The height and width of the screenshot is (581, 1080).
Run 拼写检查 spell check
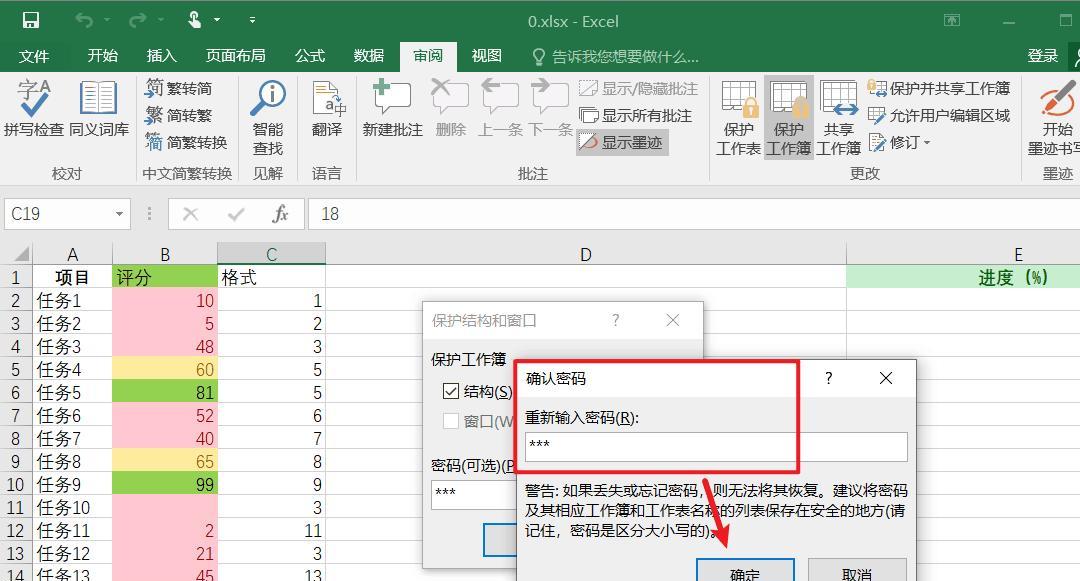point(33,108)
